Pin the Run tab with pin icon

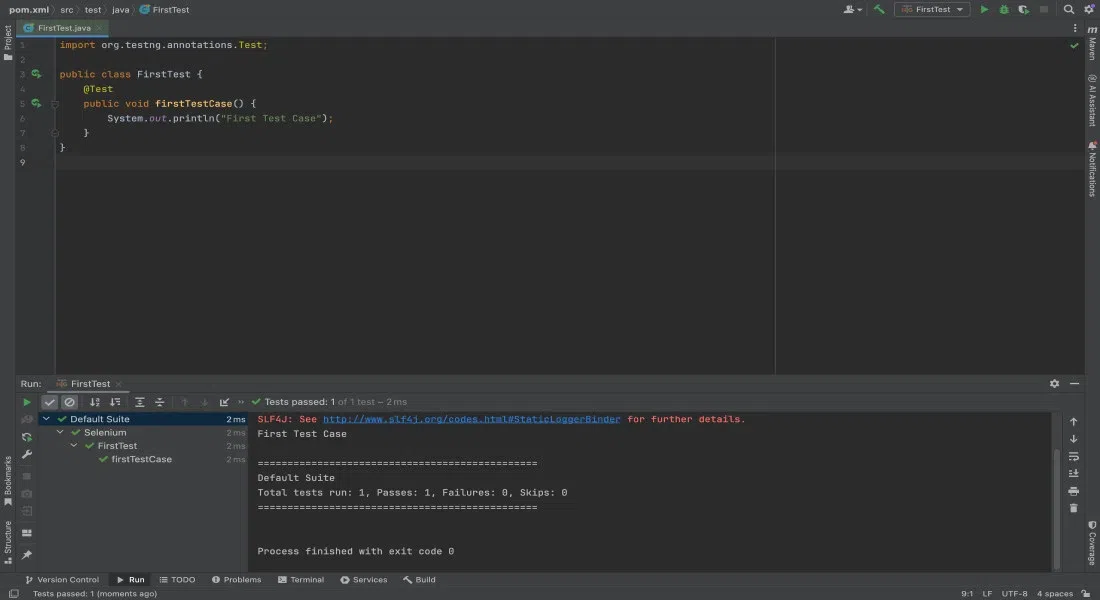point(27,555)
